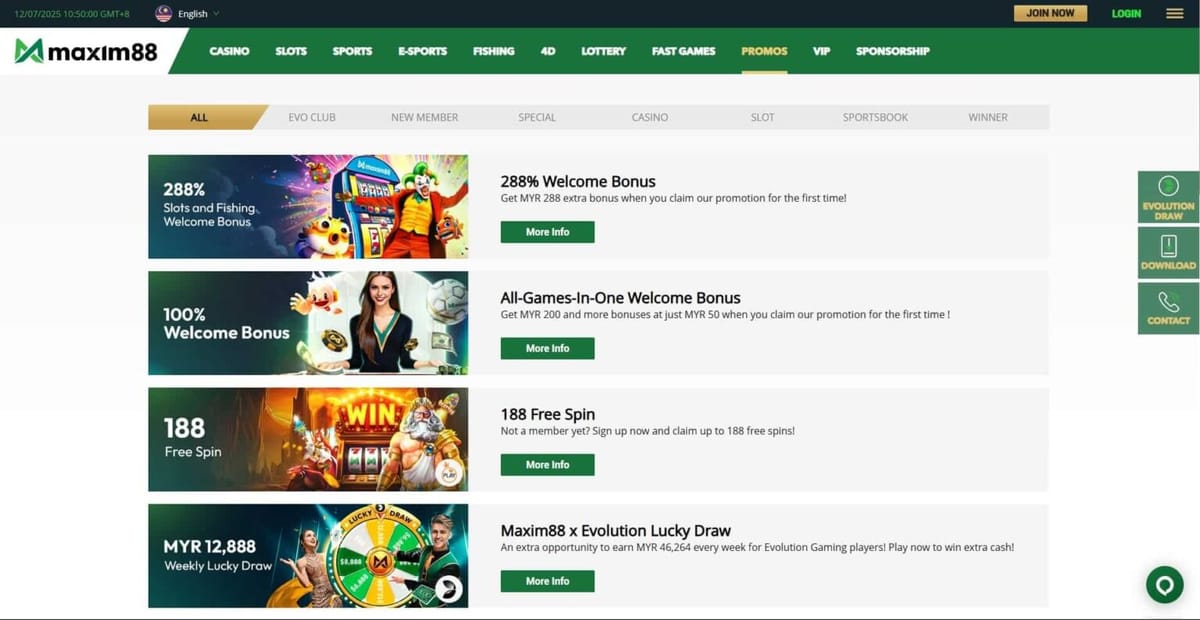Click More Info for All-Games-In-One Welcome Bonus
Screen dimensions: 1200x620
pyautogui.click(x=547, y=348)
